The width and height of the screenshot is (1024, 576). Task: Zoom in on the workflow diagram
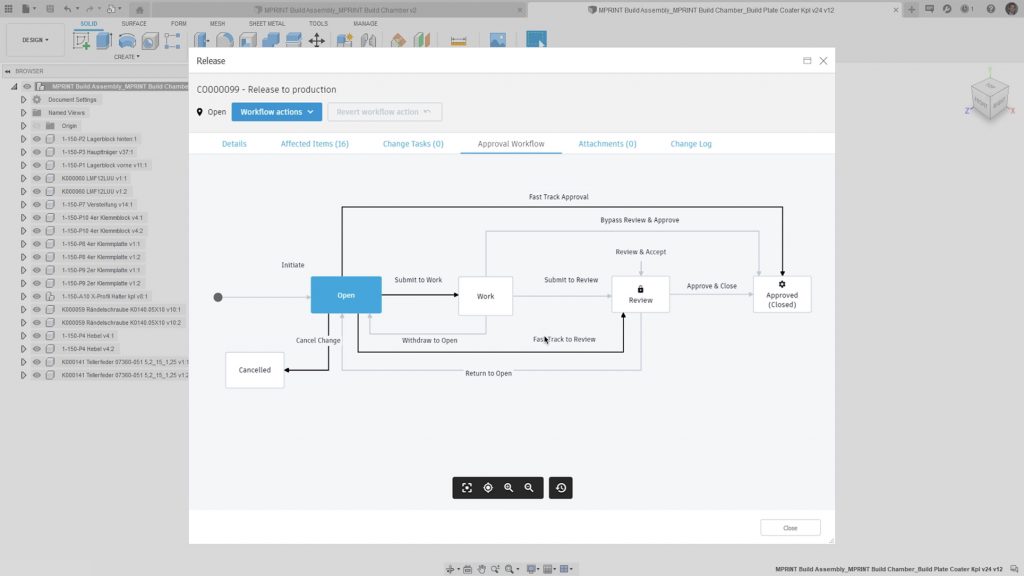pos(509,488)
